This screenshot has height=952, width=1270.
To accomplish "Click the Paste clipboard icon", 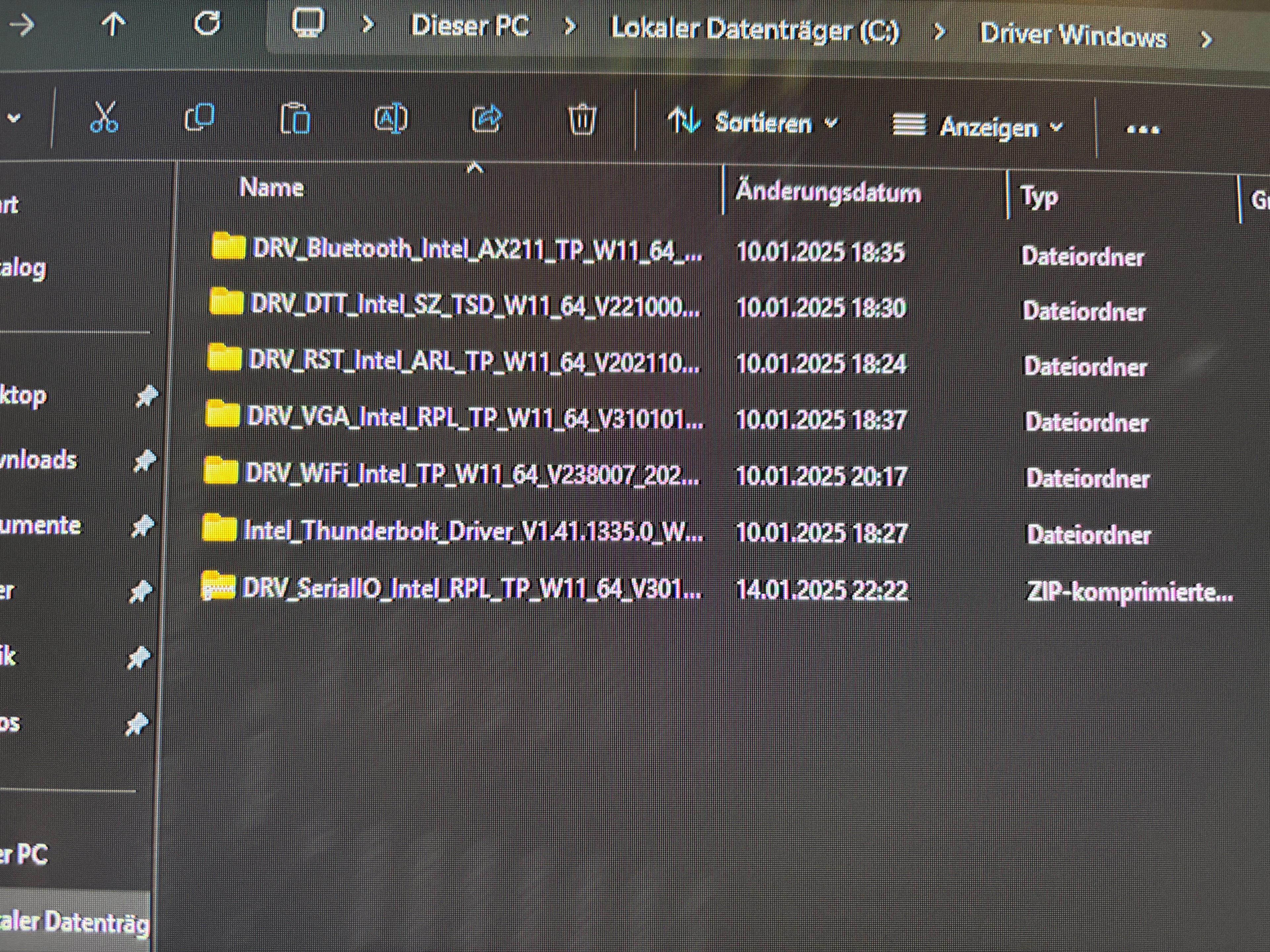I will pyautogui.click(x=295, y=119).
